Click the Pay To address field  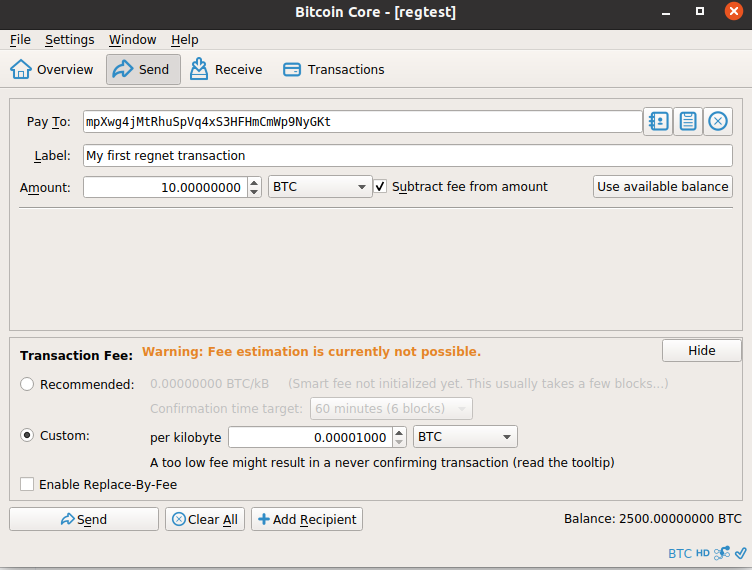coord(363,122)
